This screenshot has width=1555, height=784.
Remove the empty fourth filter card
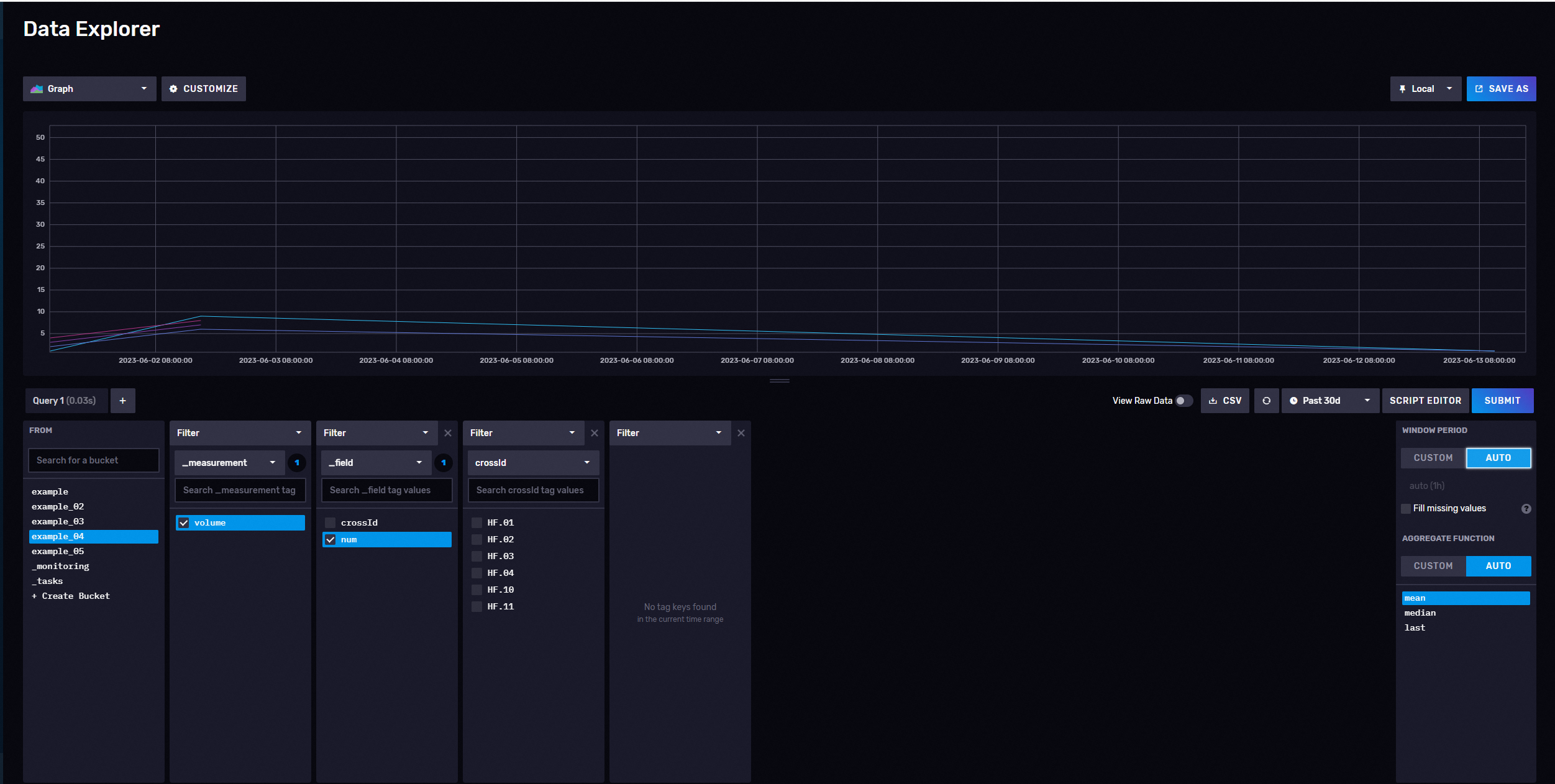pyautogui.click(x=741, y=433)
